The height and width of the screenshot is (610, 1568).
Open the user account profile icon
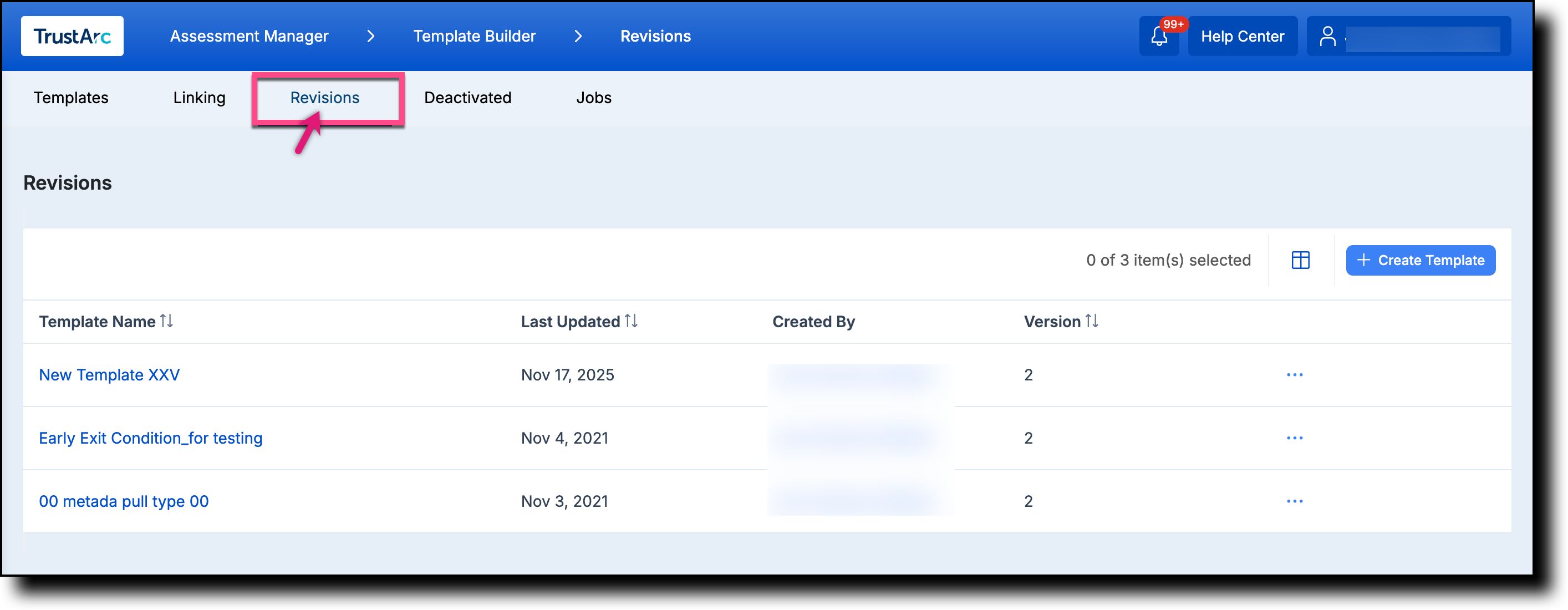pos(1327,37)
